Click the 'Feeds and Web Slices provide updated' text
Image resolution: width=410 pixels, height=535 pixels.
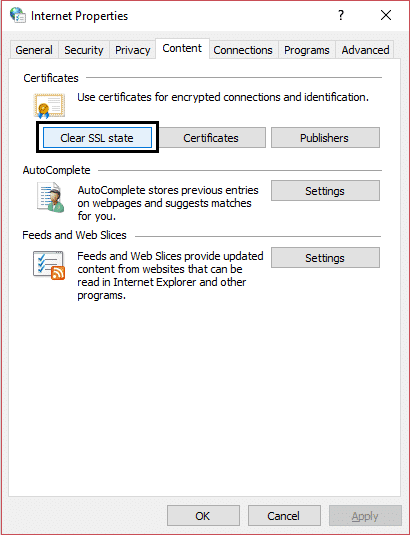tap(170, 275)
